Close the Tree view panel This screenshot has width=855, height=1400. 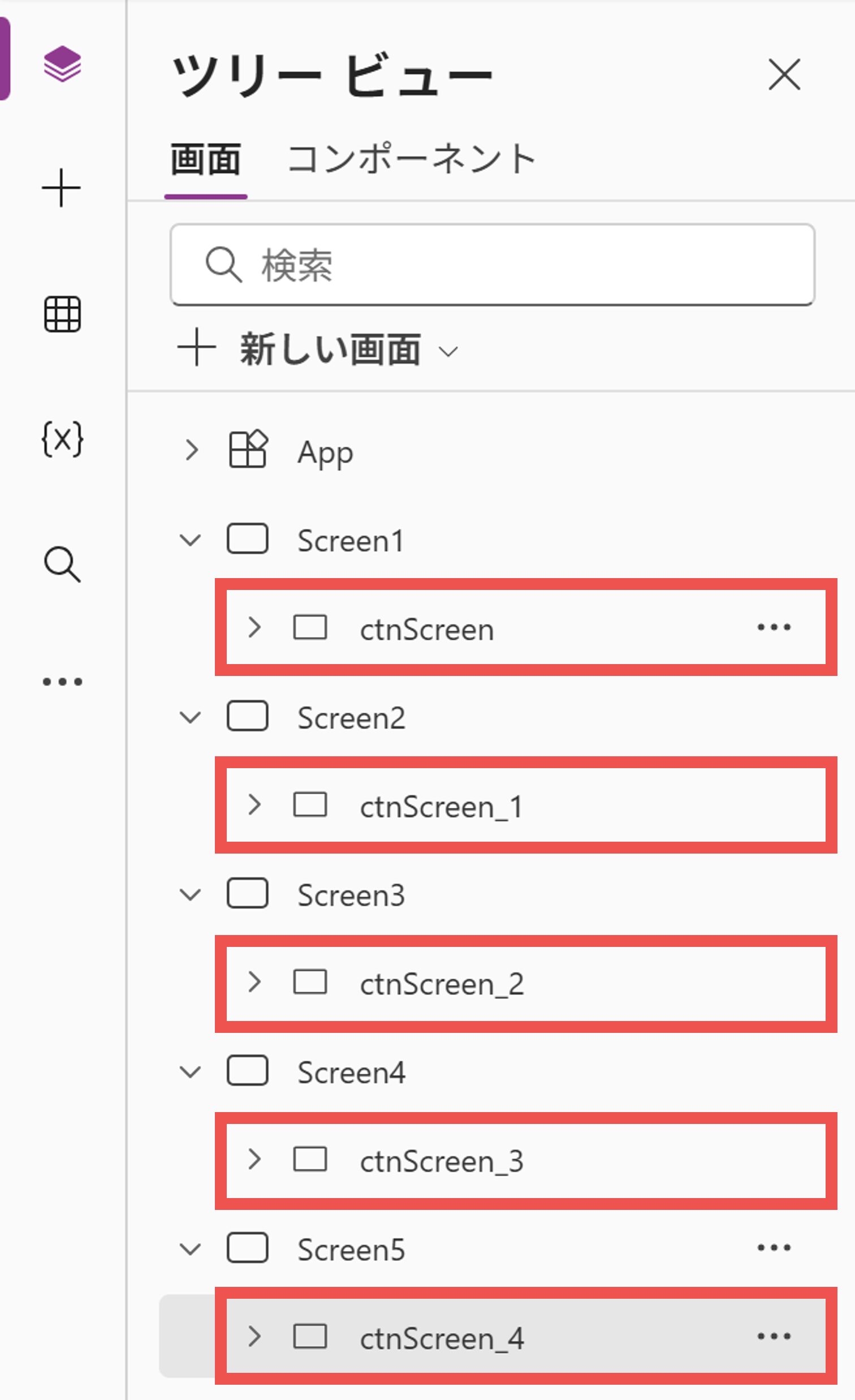coord(784,75)
